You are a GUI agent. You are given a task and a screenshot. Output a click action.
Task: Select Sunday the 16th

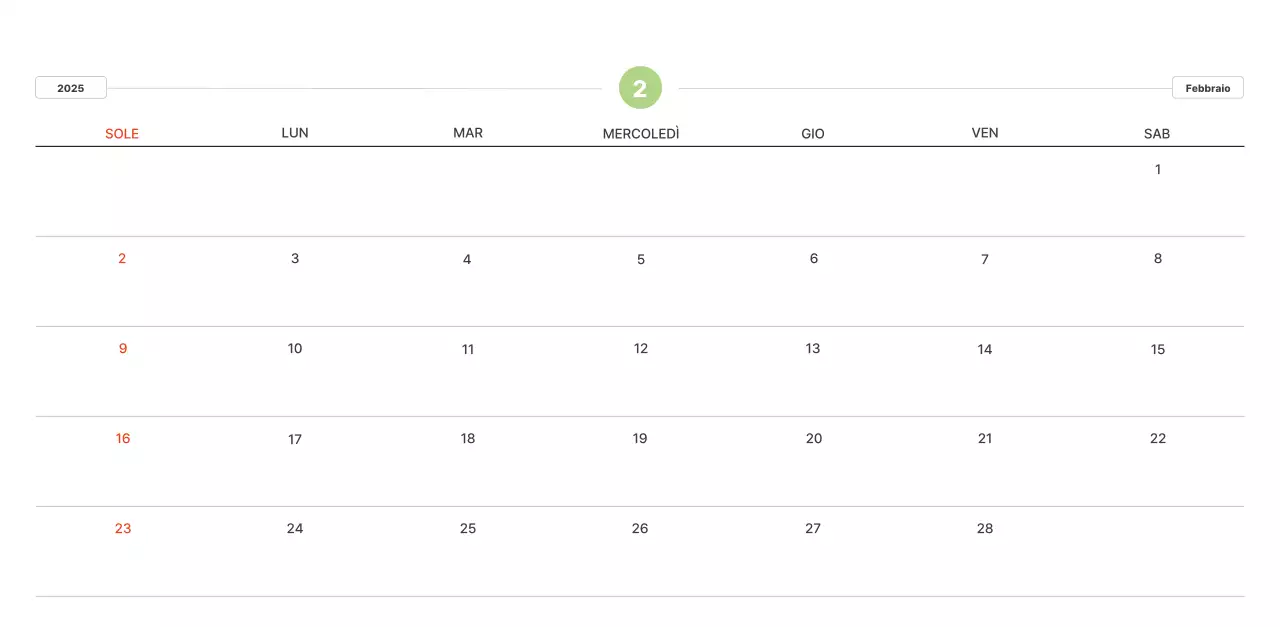(x=123, y=438)
